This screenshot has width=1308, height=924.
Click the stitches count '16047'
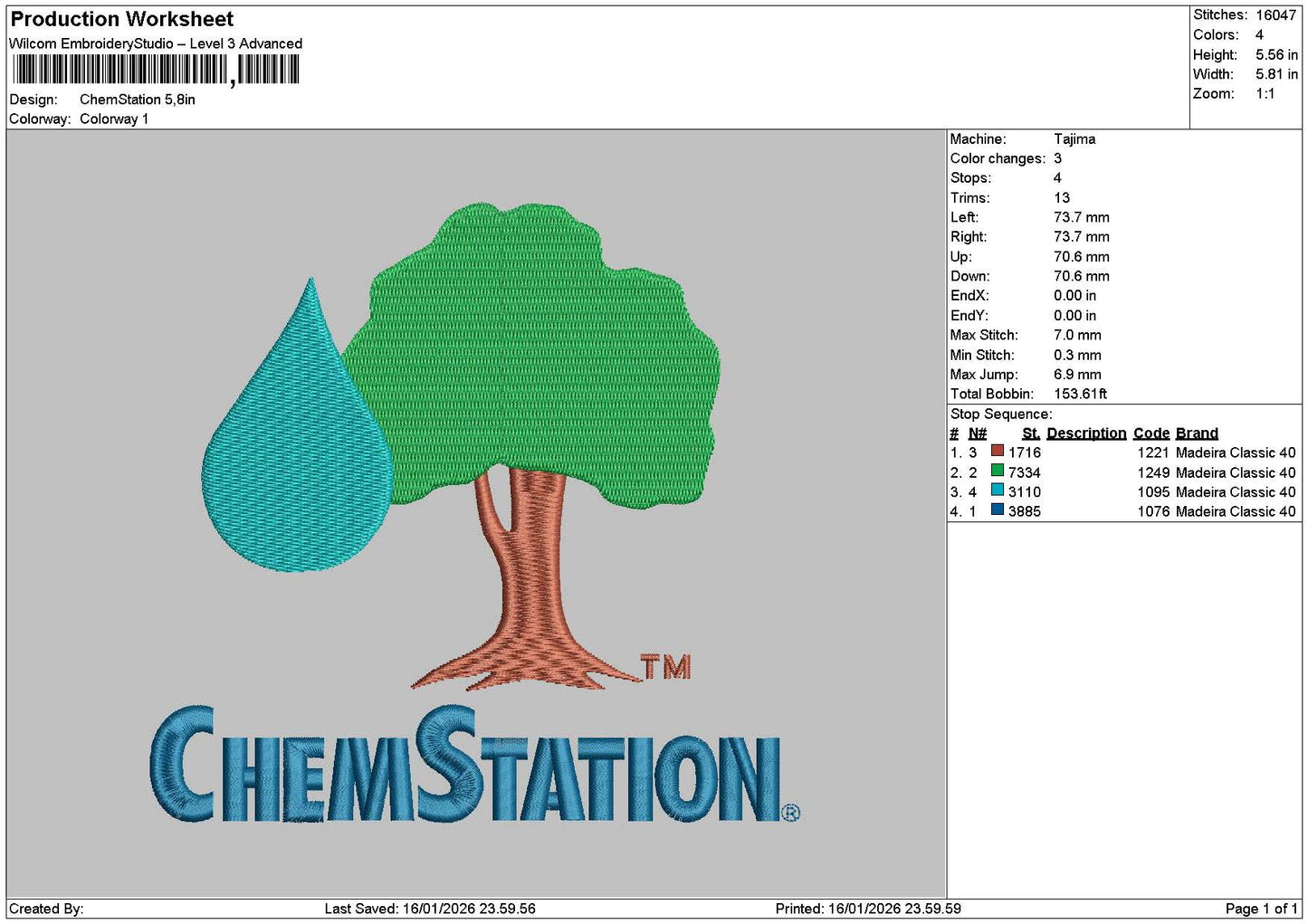[1276, 15]
